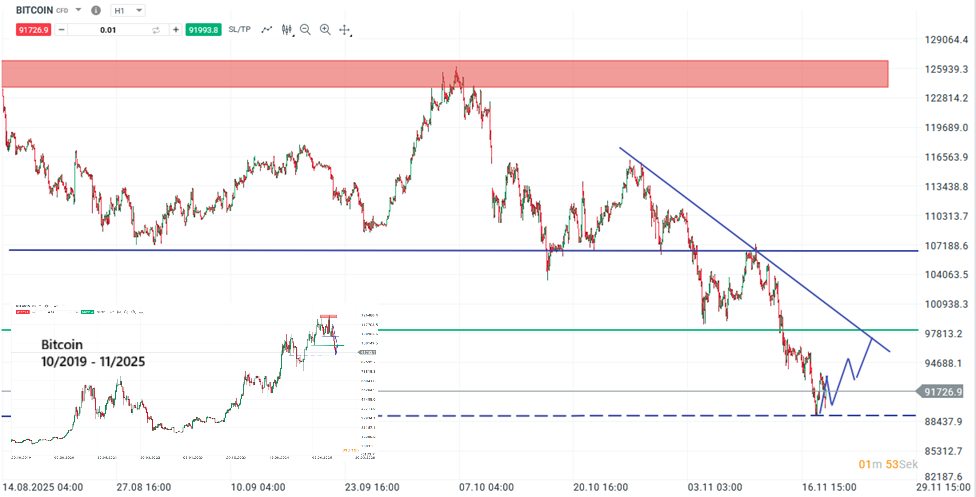Open the candlestick chart type menu
976x497 pixels.
click(x=287, y=29)
